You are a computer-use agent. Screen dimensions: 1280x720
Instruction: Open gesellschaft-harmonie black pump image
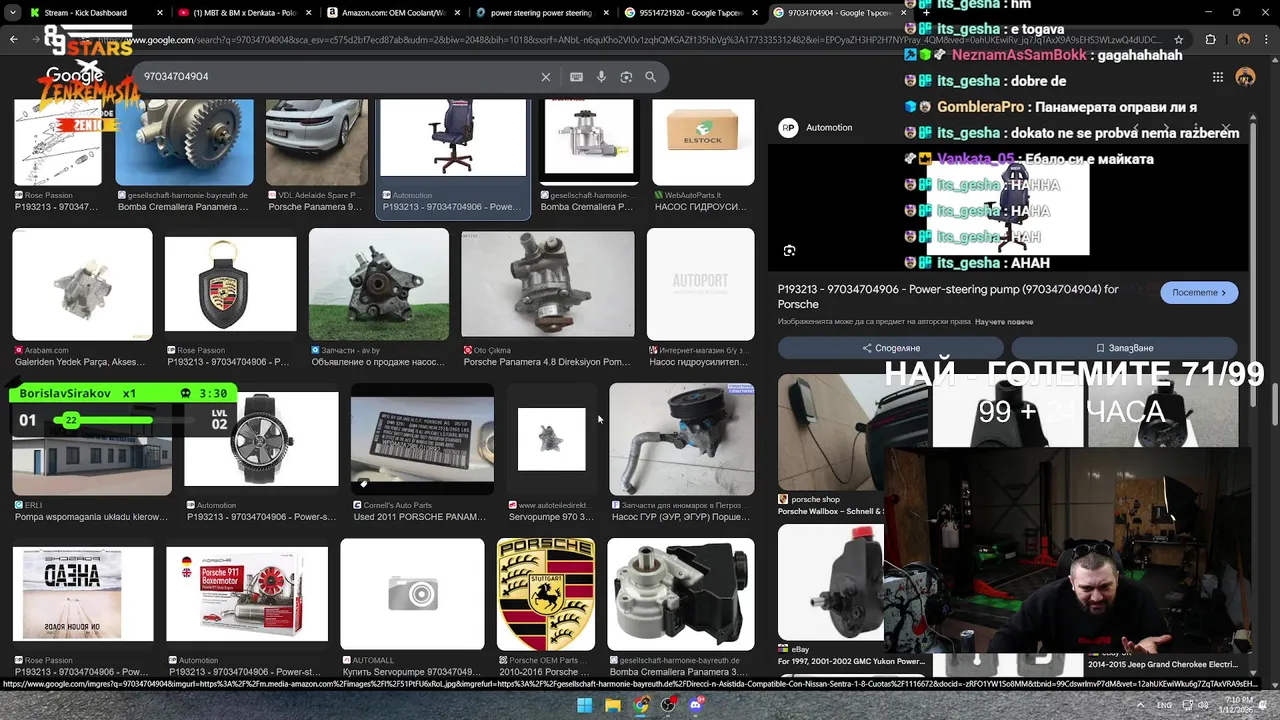click(681, 594)
